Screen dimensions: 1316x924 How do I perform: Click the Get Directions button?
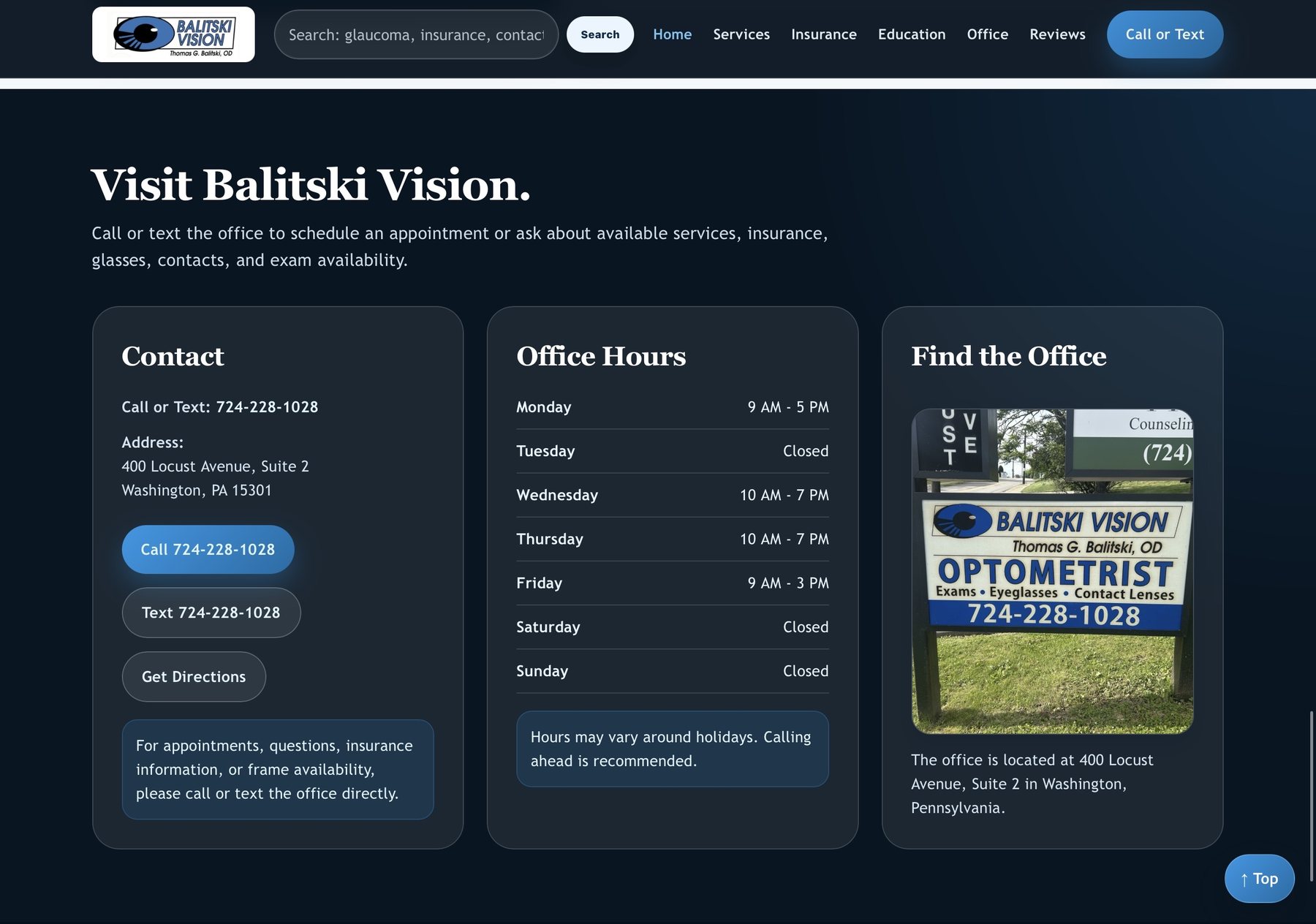(194, 677)
